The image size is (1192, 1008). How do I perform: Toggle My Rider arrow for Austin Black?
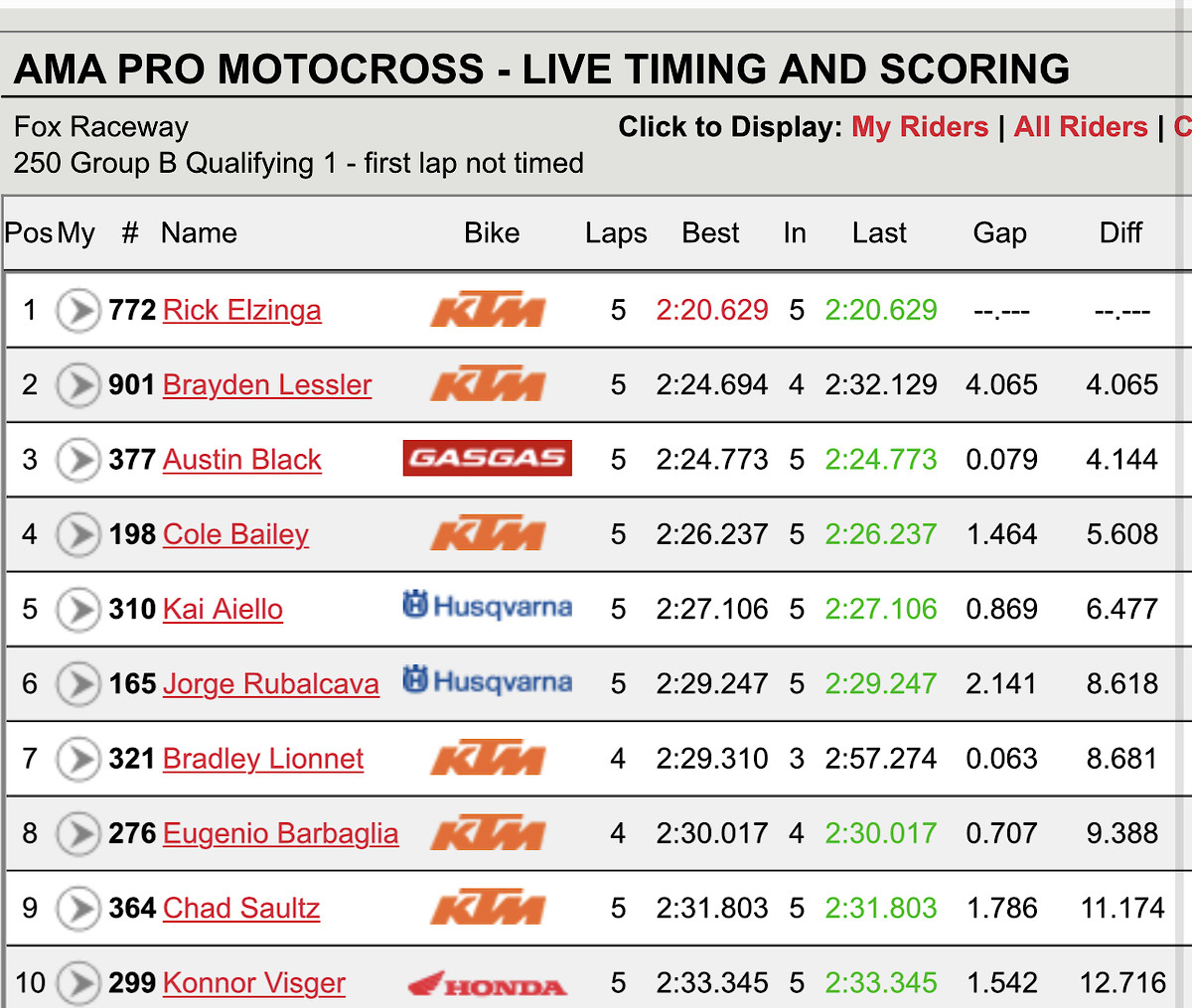77,460
